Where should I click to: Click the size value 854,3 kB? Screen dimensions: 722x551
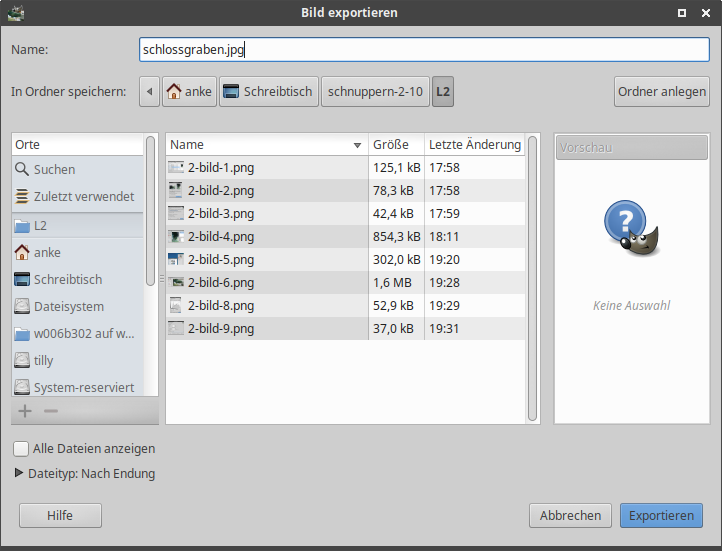(x=396, y=237)
